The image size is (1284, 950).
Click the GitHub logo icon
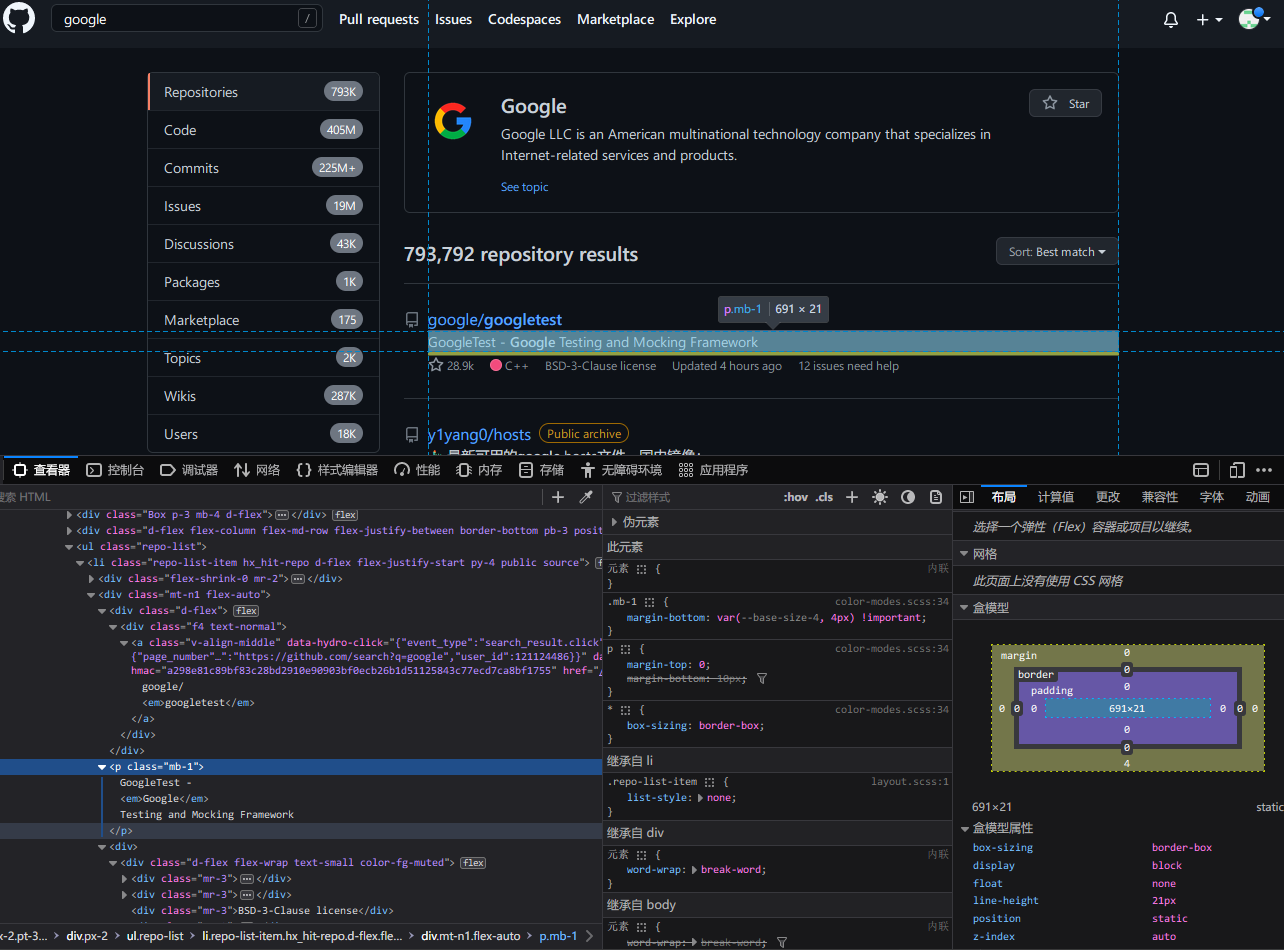click(x=19, y=18)
